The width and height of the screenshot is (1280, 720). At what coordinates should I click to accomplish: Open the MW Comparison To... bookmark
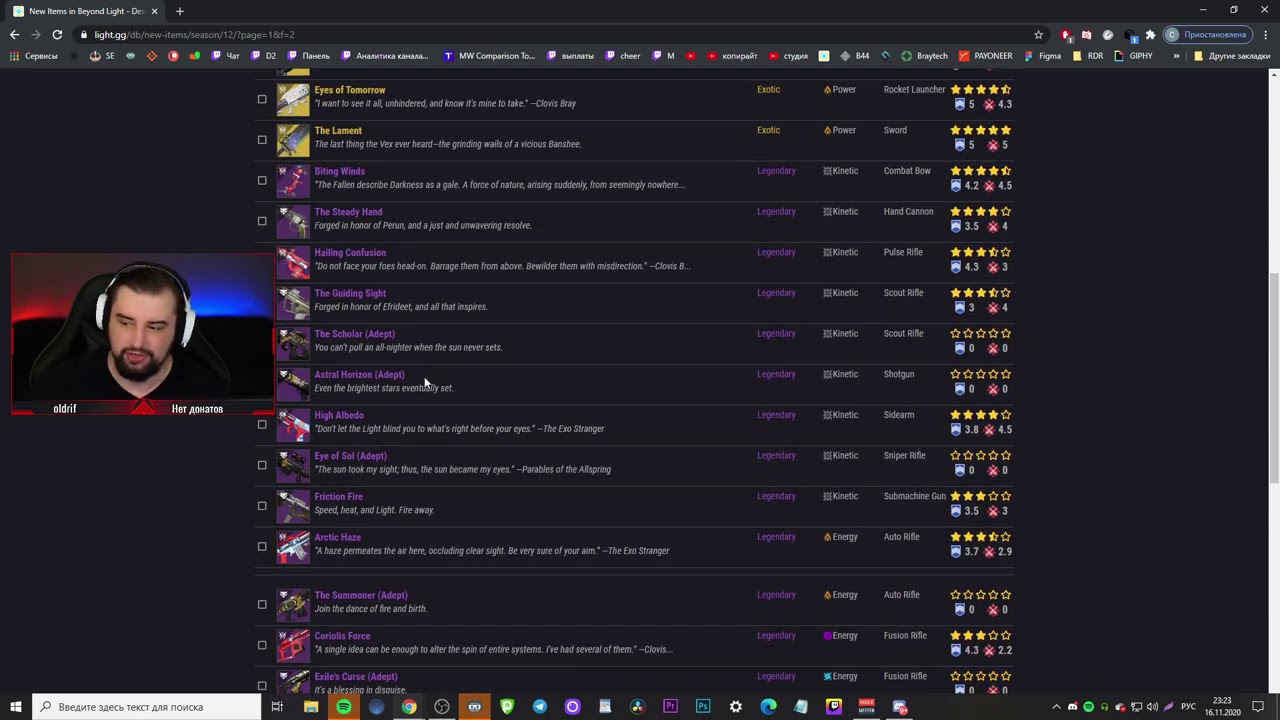click(x=489, y=56)
